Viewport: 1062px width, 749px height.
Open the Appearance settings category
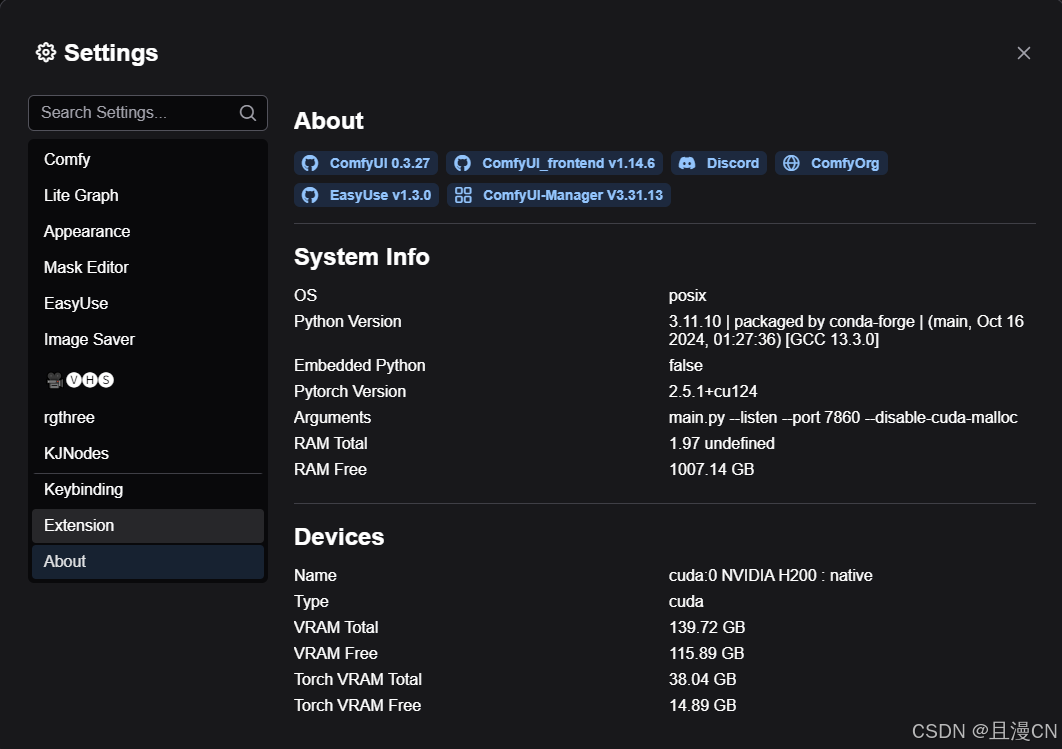[x=148, y=232]
